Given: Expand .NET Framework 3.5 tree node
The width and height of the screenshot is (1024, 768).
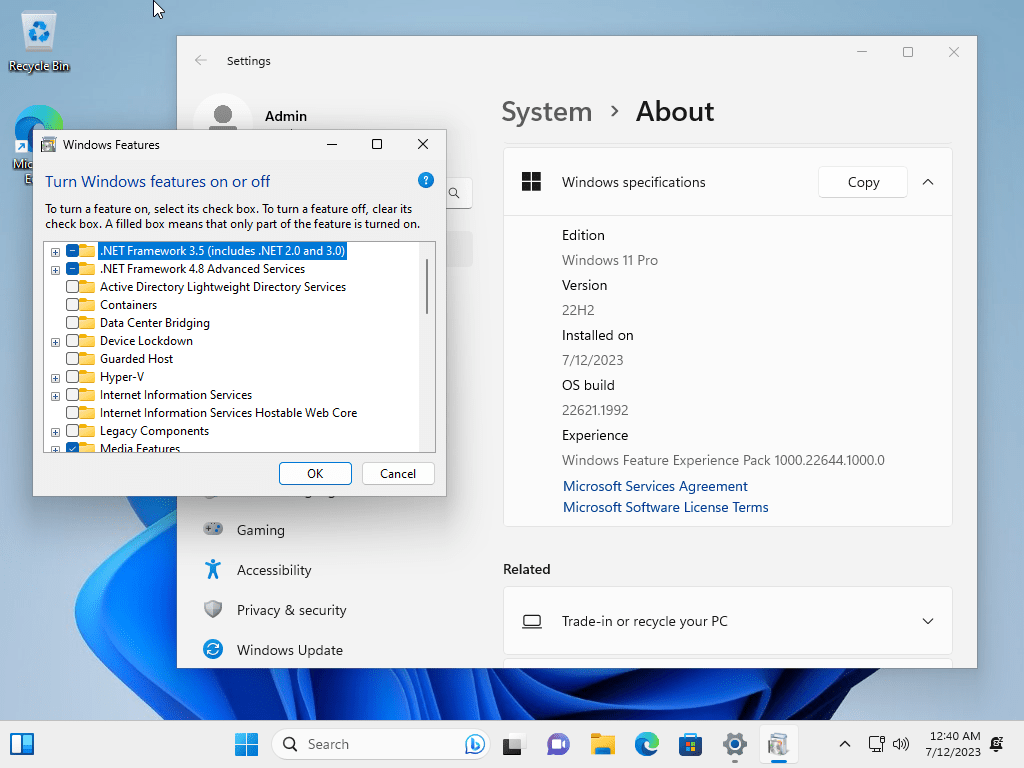Looking at the screenshot, I should pyautogui.click(x=56, y=252).
